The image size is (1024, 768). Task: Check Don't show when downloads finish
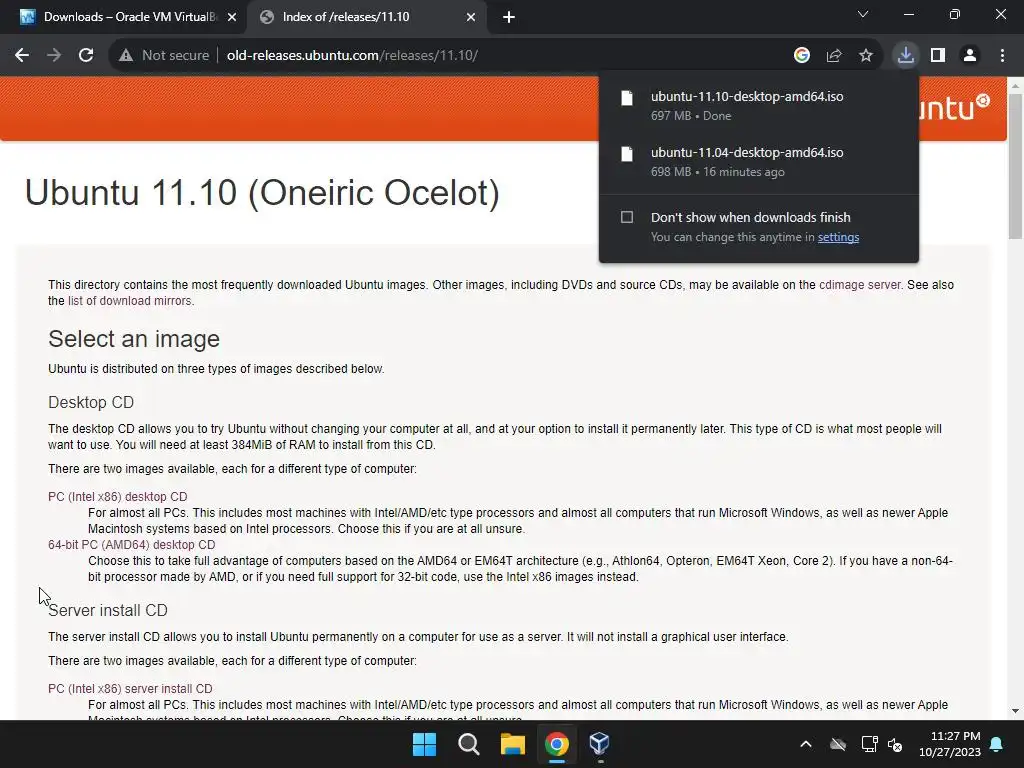(x=627, y=217)
